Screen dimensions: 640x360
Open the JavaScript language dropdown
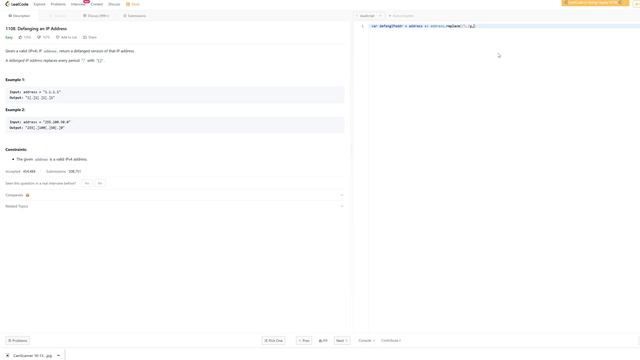click(369, 16)
